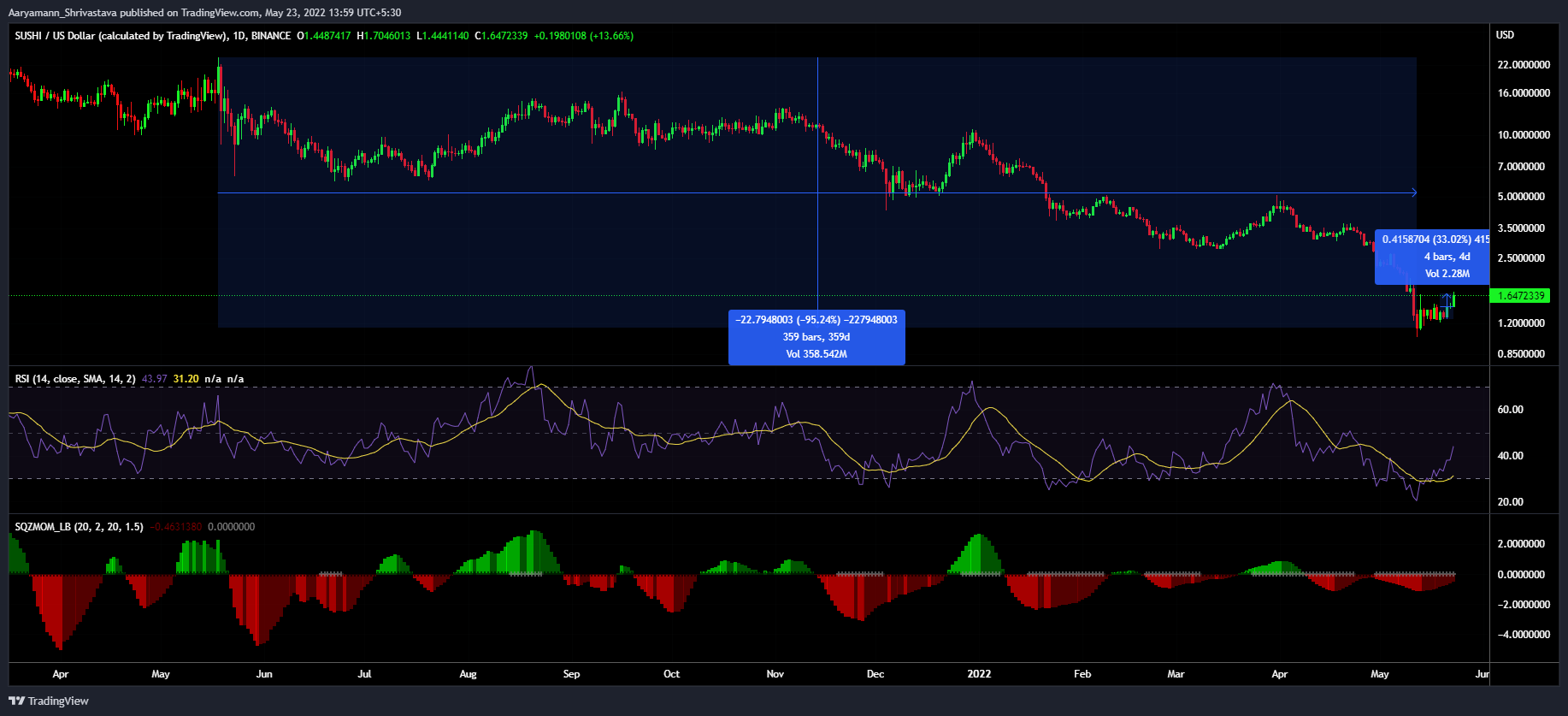Click the 2022 label on the time axis
The image size is (1568, 716).
coord(979,674)
